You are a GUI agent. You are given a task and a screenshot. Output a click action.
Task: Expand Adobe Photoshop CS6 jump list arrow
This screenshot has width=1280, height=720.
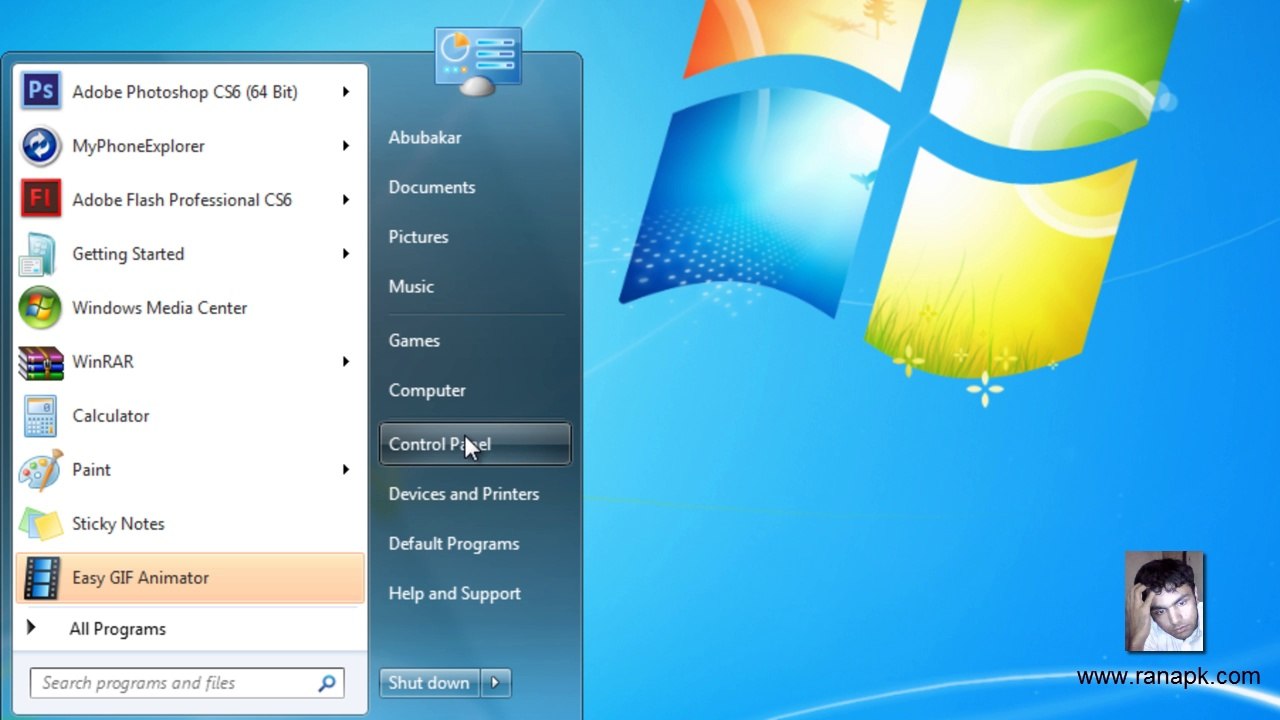click(x=345, y=92)
